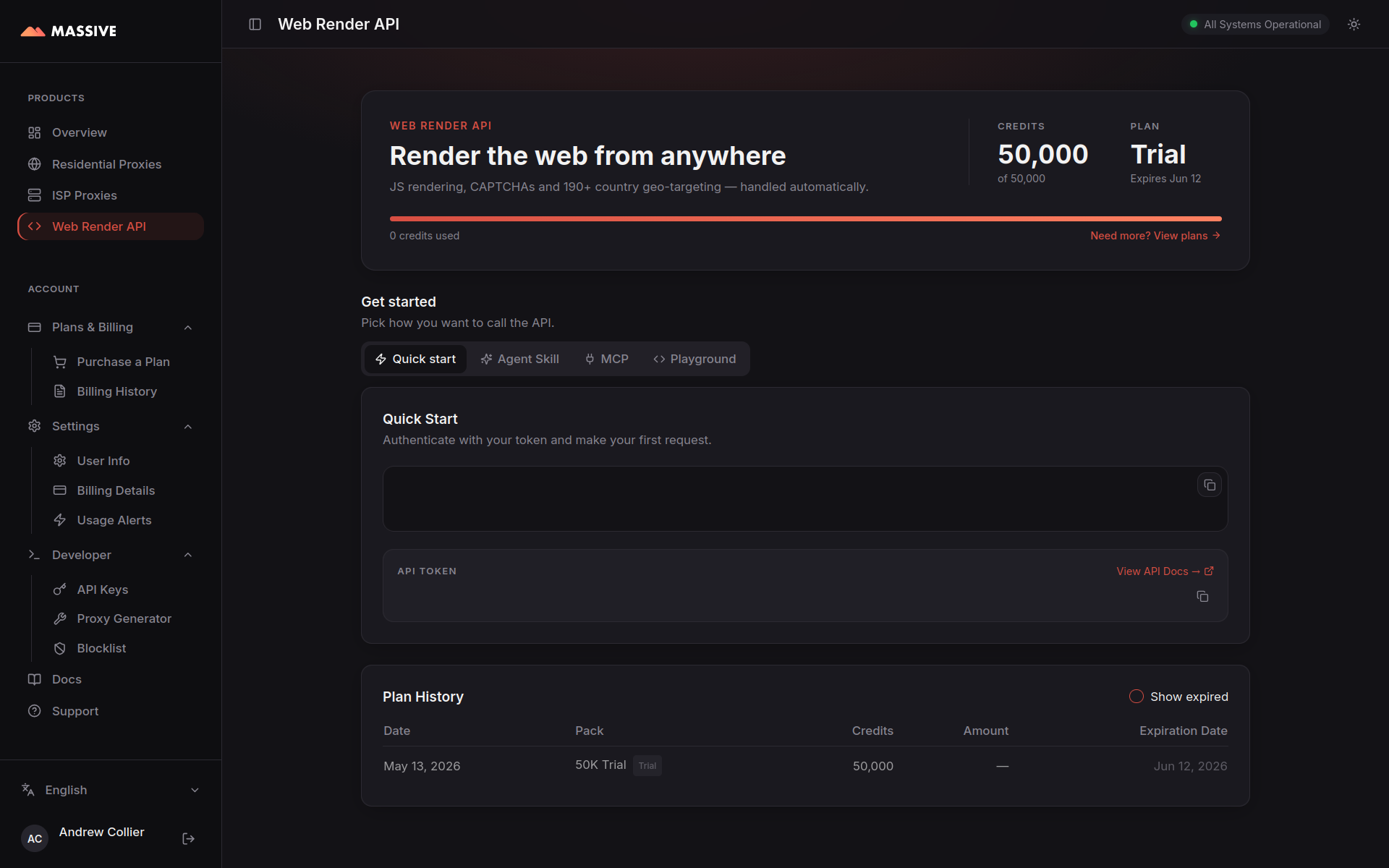Image resolution: width=1389 pixels, height=868 pixels.
Task: Click the AC user avatar
Action: (x=35, y=838)
